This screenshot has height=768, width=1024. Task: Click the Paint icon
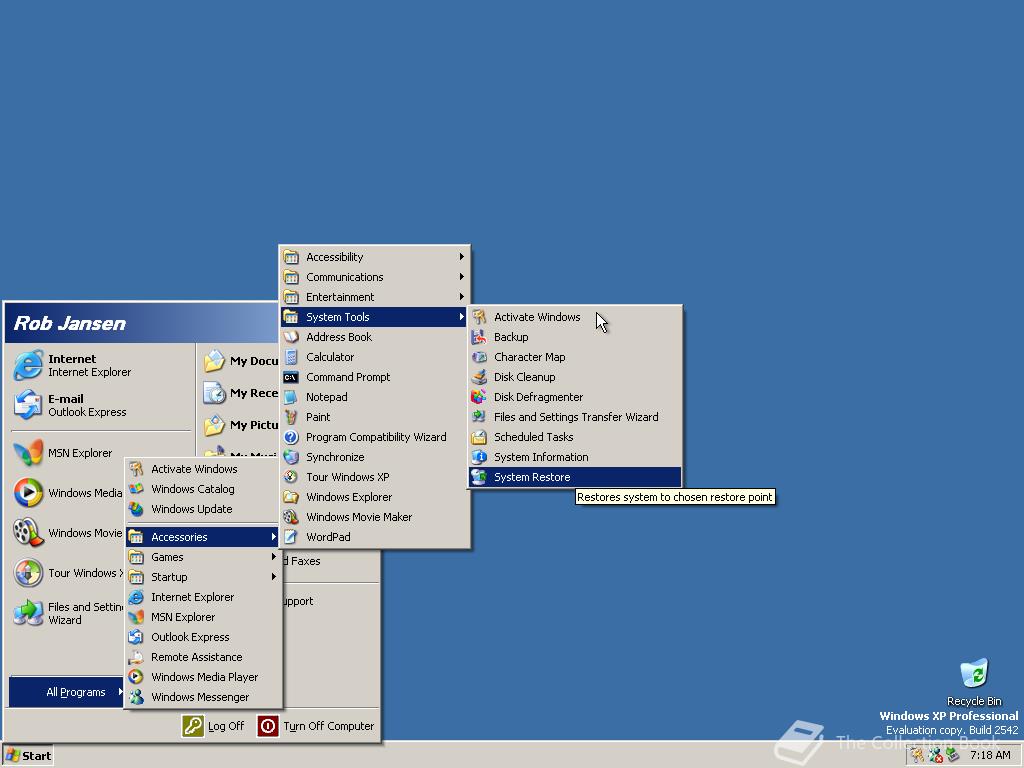291,417
